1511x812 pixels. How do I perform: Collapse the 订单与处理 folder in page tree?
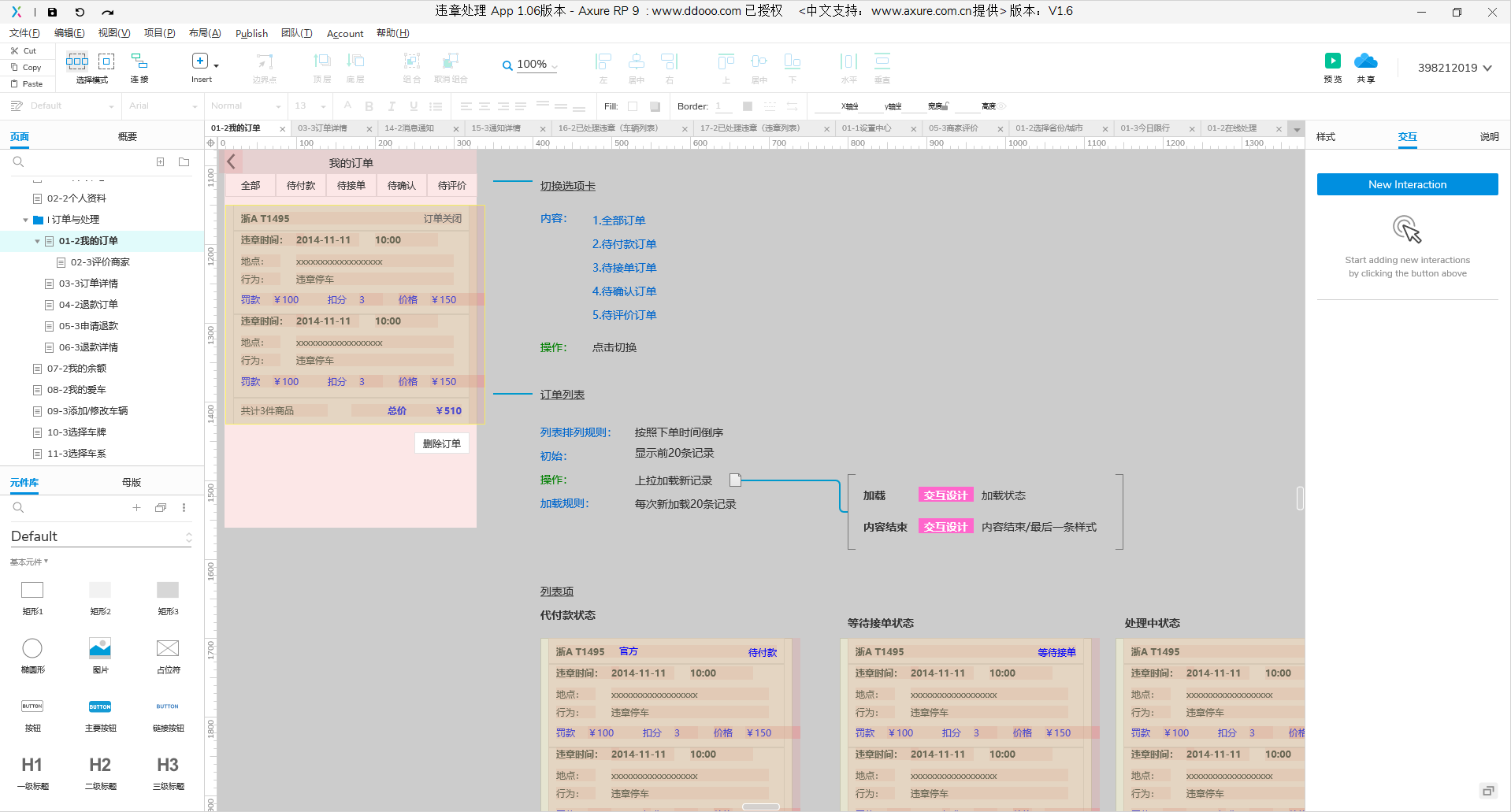[x=26, y=220]
